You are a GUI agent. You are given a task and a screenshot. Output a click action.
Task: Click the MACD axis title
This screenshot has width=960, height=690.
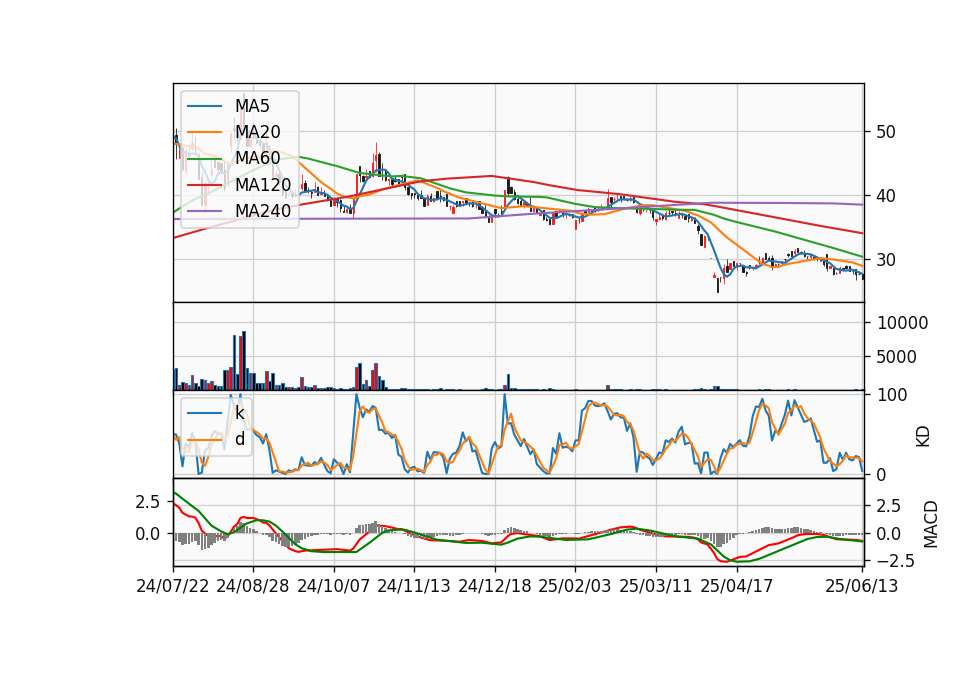pos(931,524)
